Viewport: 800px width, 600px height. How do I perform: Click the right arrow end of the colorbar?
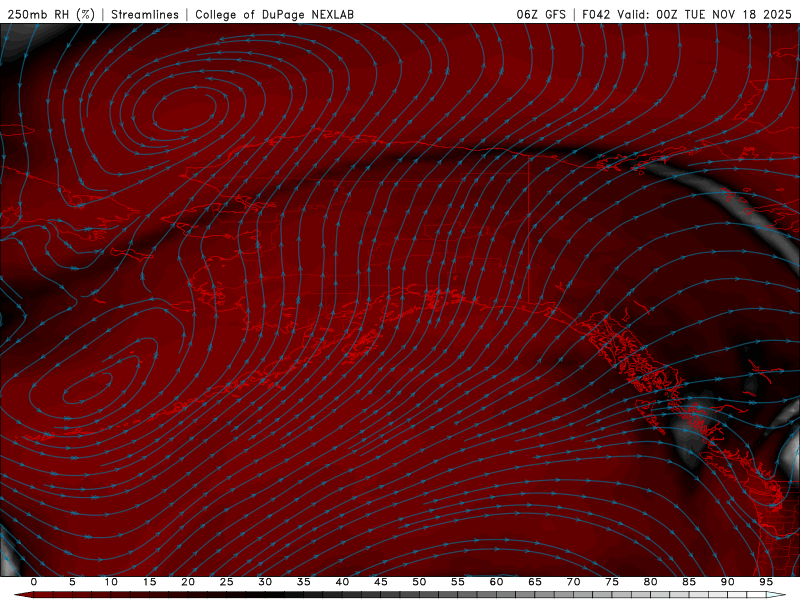click(776, 595)
